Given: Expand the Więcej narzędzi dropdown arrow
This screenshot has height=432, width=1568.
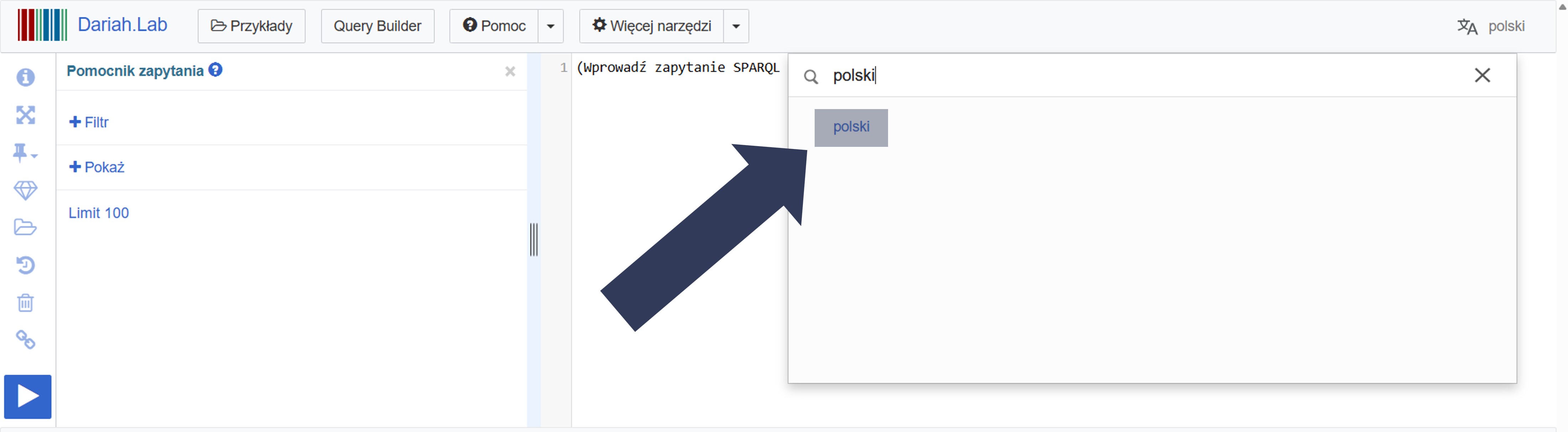Looking at the screenshot, I should [735, 26].
